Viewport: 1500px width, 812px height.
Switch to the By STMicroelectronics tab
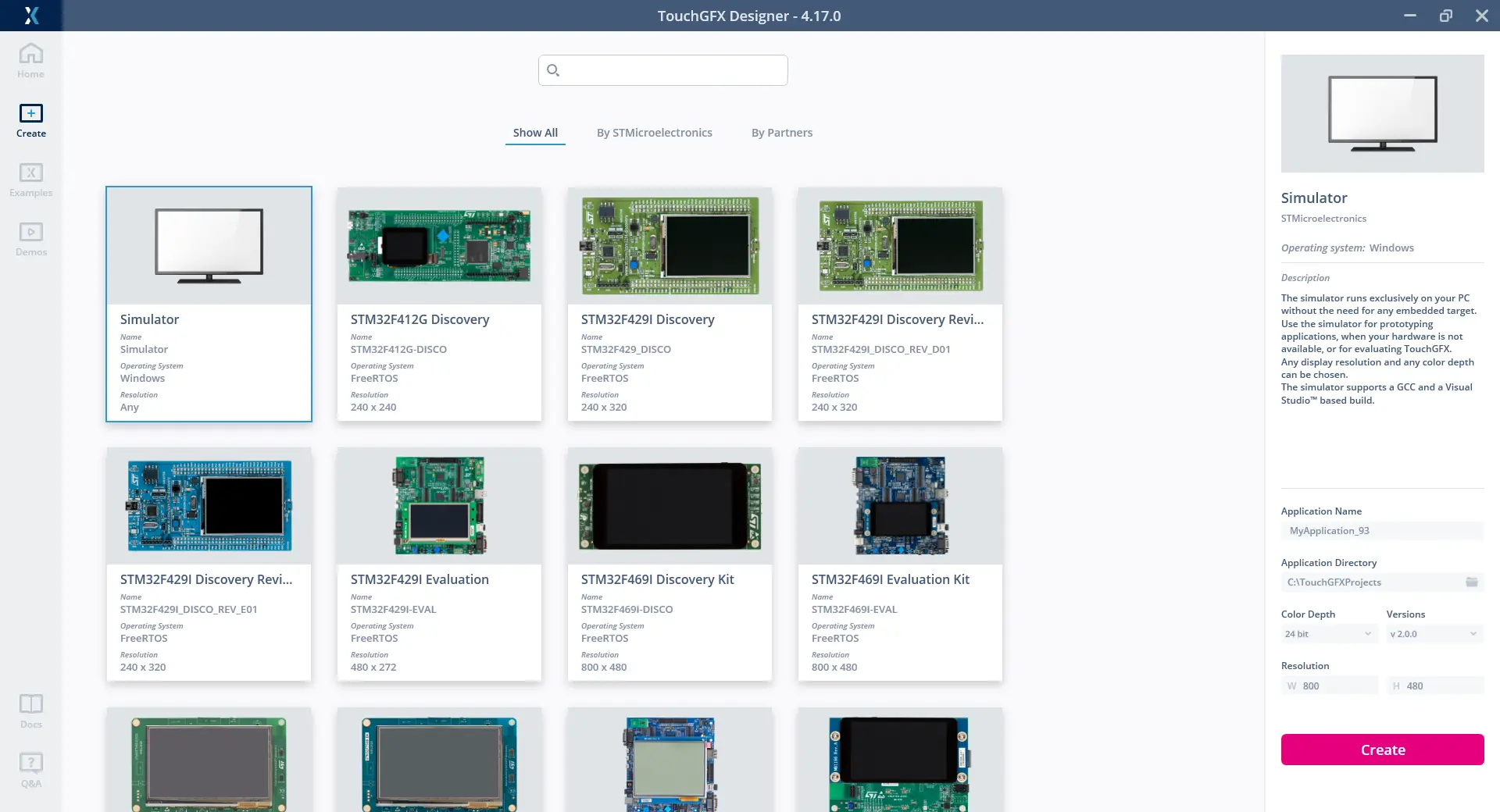point(654,133)
